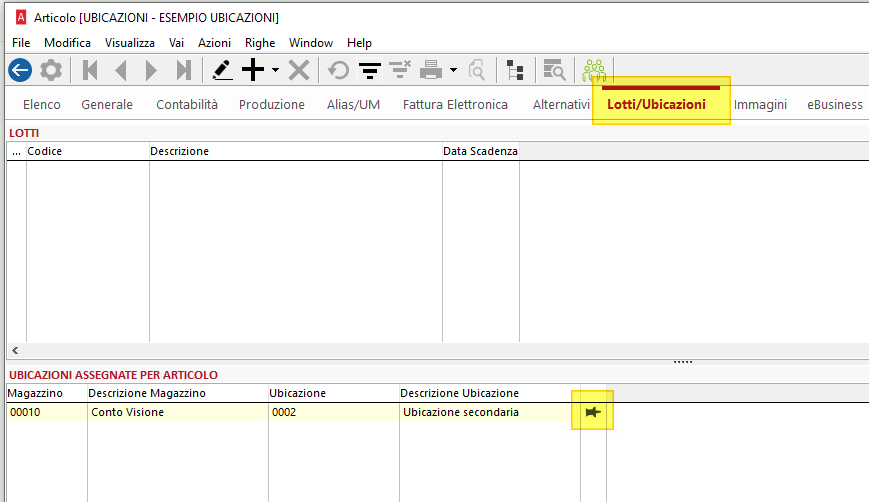Click the pin icon in Ubicazione secondaria row
This screenshot has width=869, height=502.
tap(593, 412)
